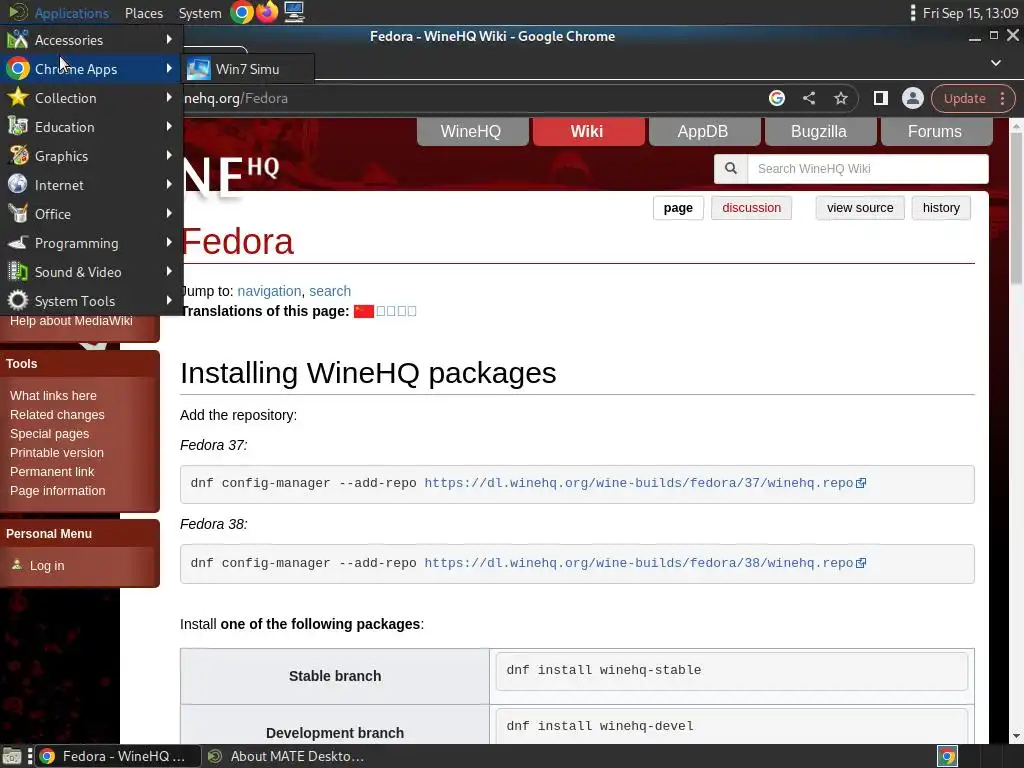Image resolution: width=1024 pixels, height=768 pixels.
Task: Expand Accessories submenu arrow
Action: click(169, 39)
